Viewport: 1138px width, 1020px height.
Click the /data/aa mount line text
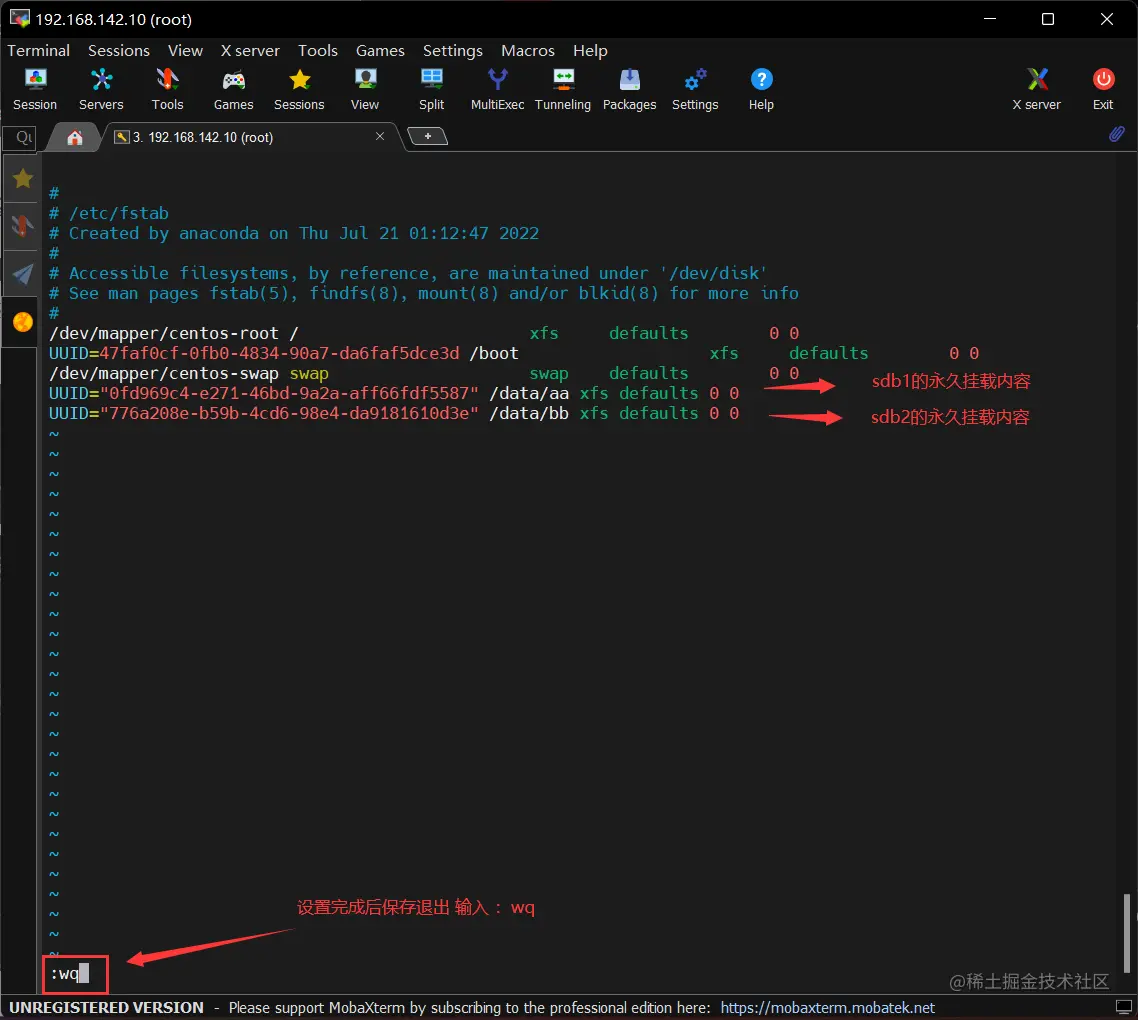pyautogui.click(x=394, y=393)
